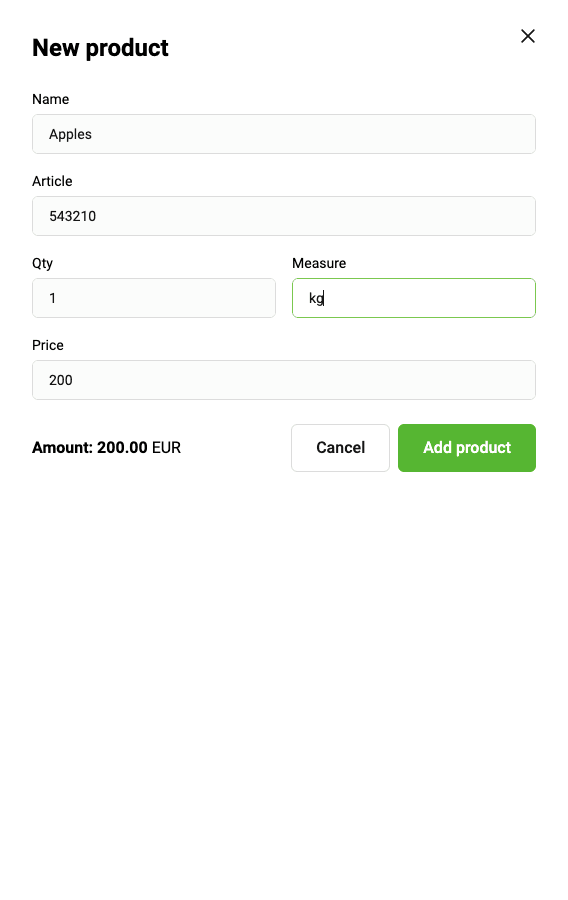Image resolution: width=568 pixels, height=900 pixels.
Task: Click the Article field label
Action: tap(52, 181)
